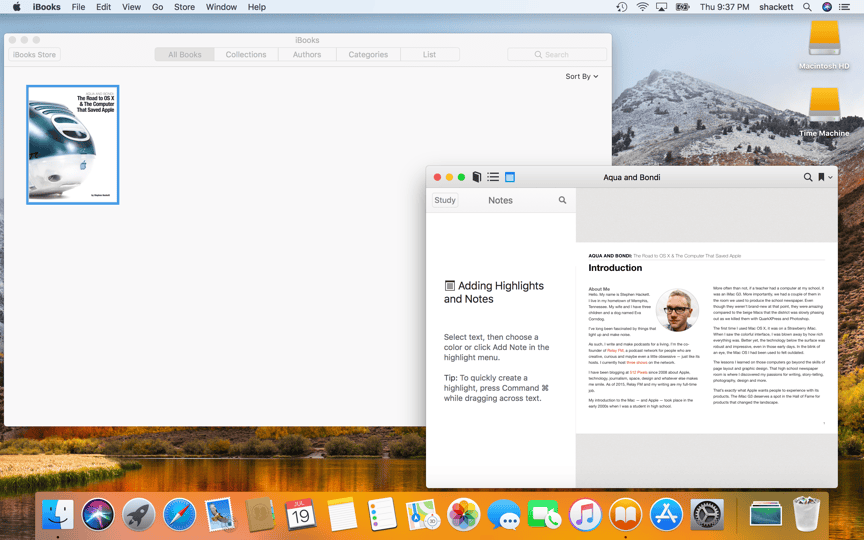Open the Trash in the Dock
This screenshot has height=540, width=864.
(806, 514)
